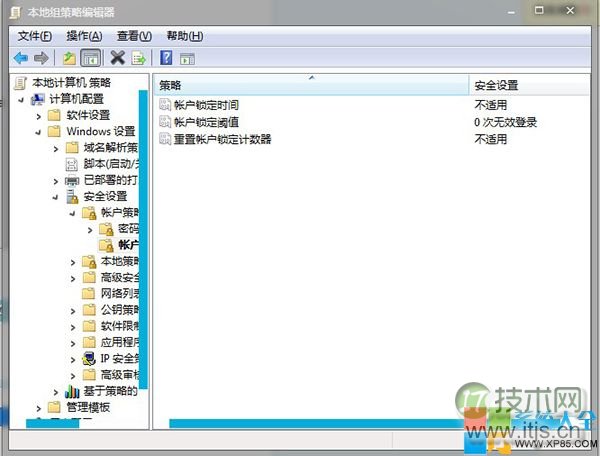Expand the 密码 policy node

coord(90,230)
